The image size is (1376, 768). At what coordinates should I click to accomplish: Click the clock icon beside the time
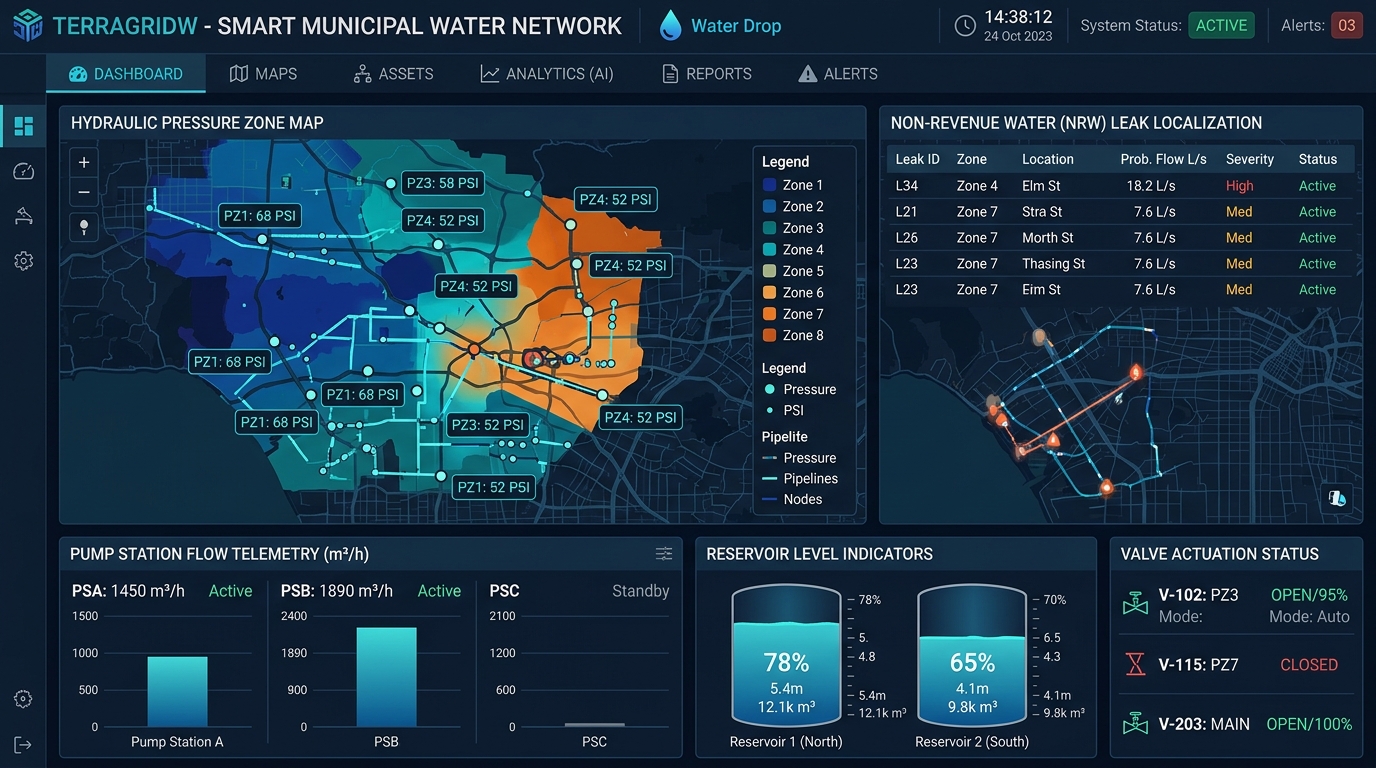[x=965, y=26]
